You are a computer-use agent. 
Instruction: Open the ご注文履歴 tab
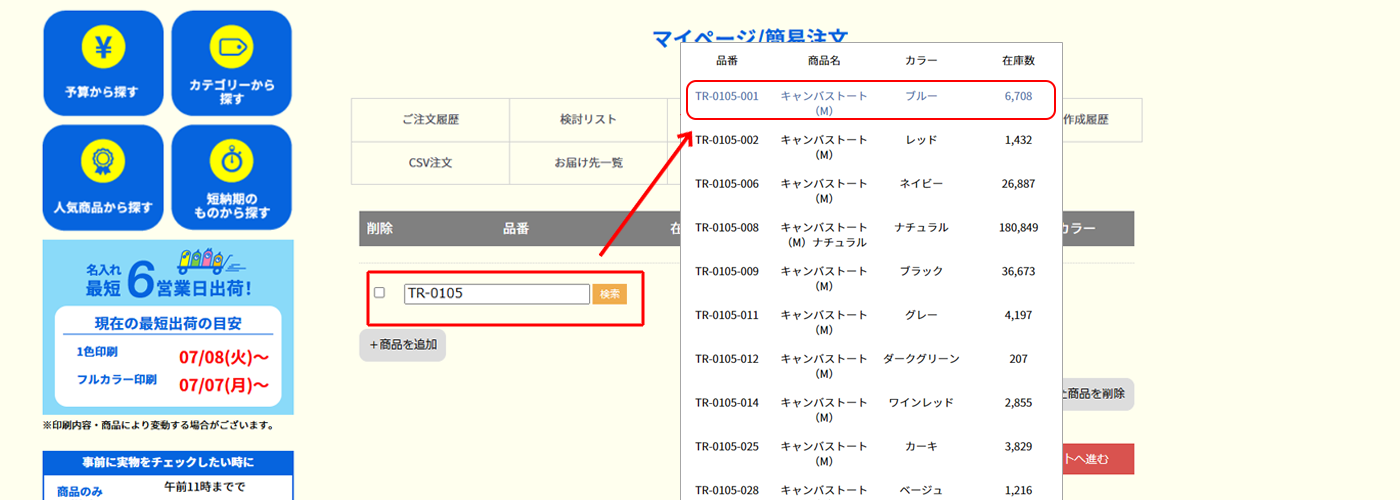pyautogui.click(x=430, y=119)
